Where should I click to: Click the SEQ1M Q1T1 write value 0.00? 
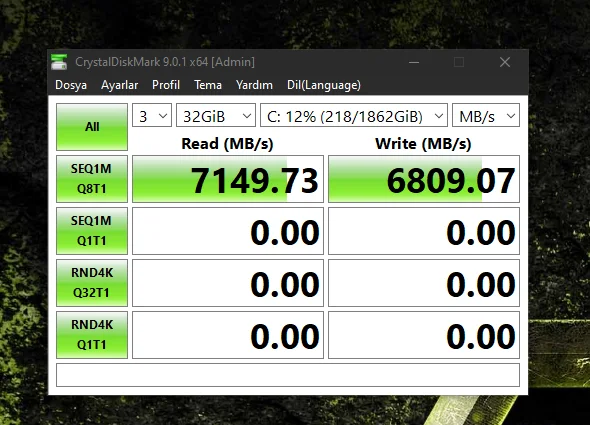point(424,231)
